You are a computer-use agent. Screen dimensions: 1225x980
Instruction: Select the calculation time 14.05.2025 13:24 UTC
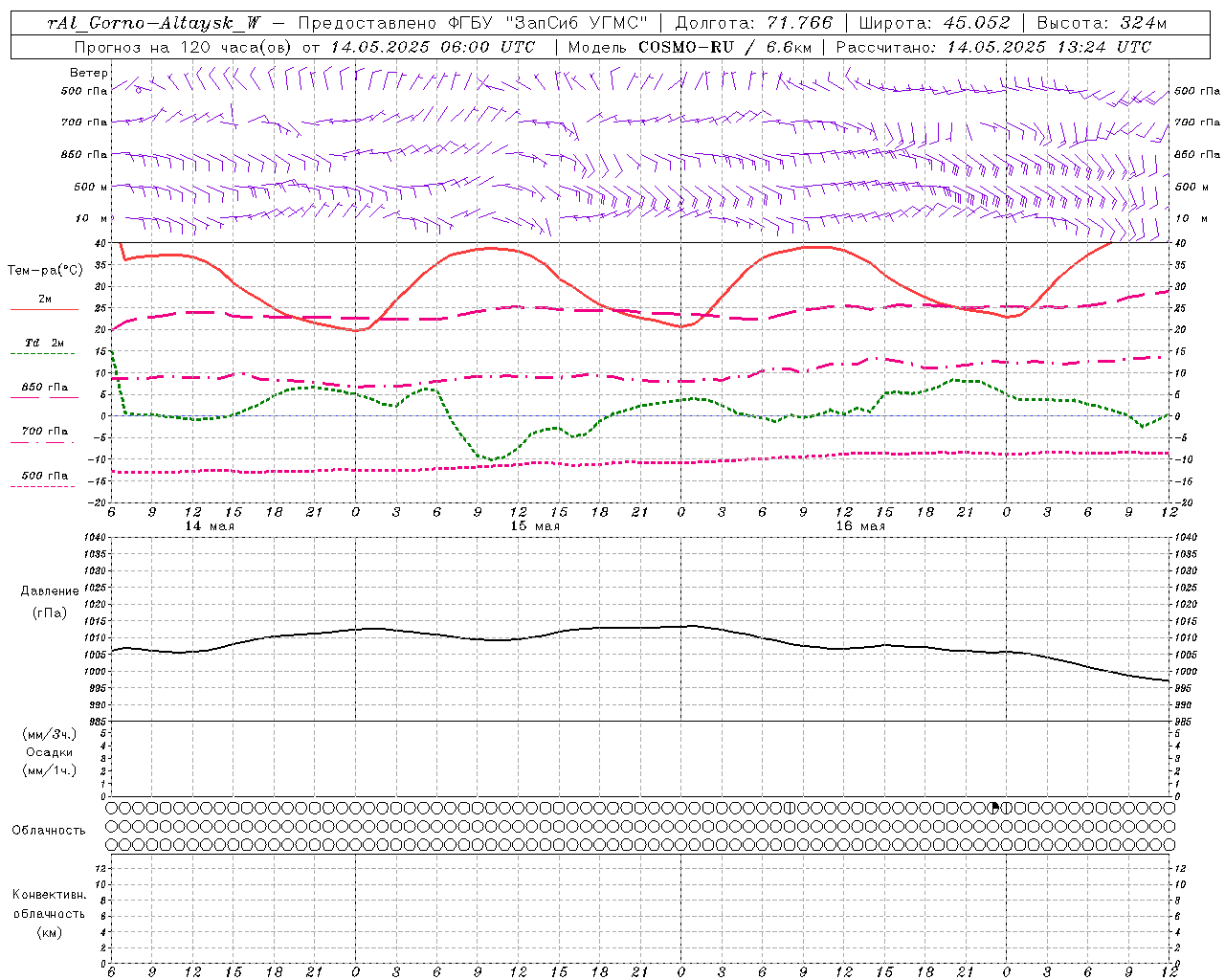(x=1049, y=47)
